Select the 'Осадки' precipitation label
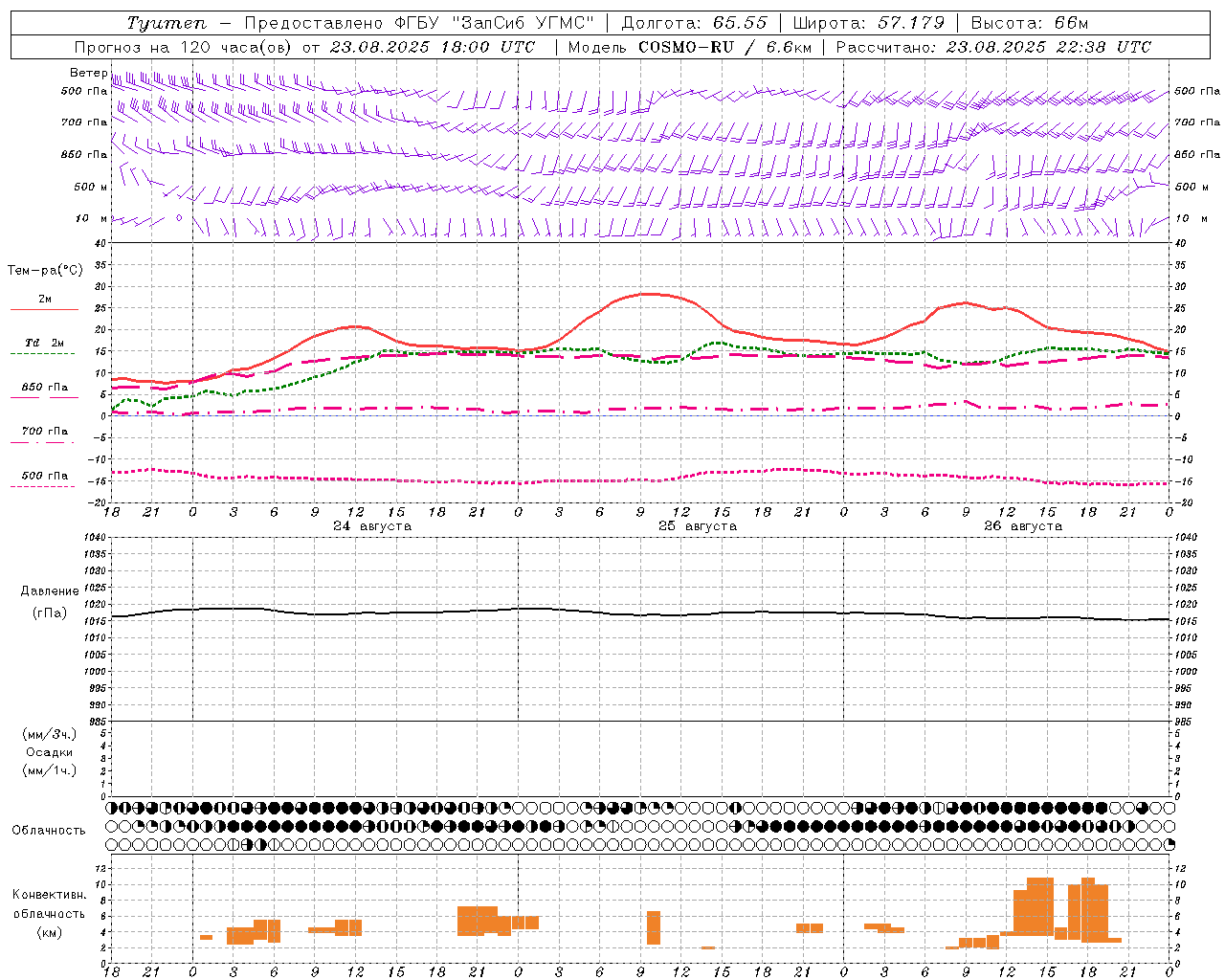This screenshot has height=980, width=1225. 50,752
